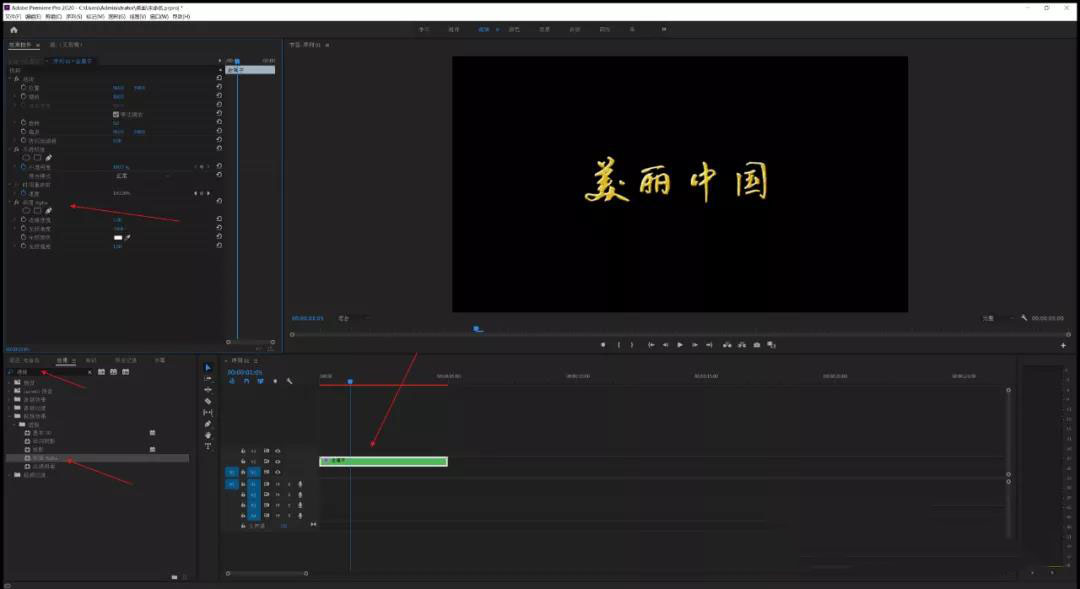Screen dimensions: 1080x589
Task: Toggle Uniform Scale checkbox in Effect Controls
Action: [115, 114]
